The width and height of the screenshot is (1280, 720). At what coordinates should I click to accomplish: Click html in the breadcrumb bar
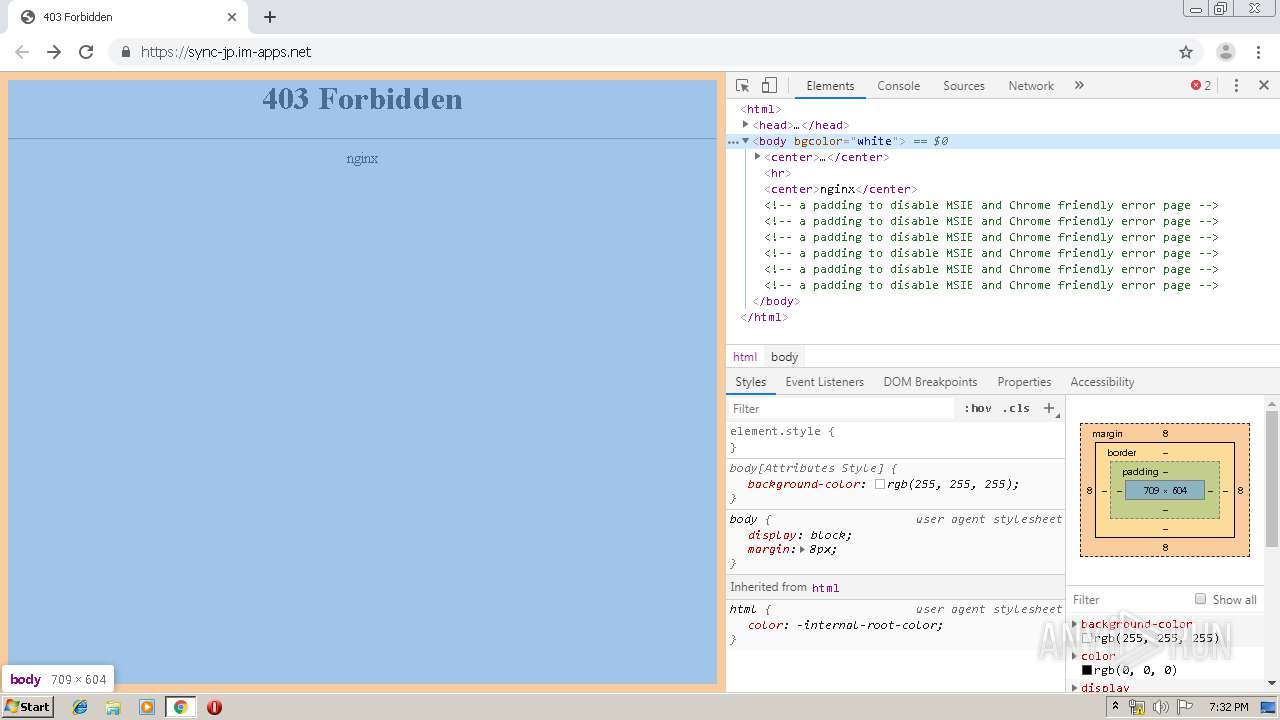pos(745,357)
